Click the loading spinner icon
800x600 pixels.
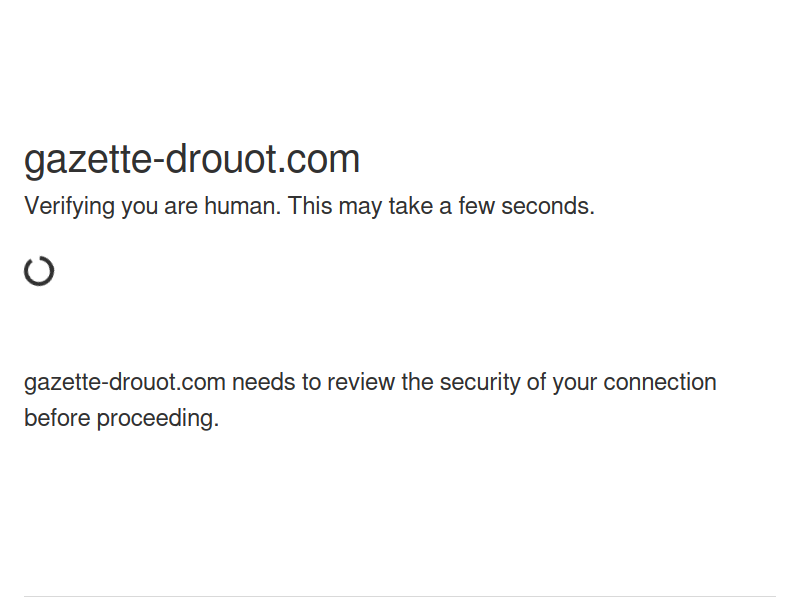[x=39, y=271]
